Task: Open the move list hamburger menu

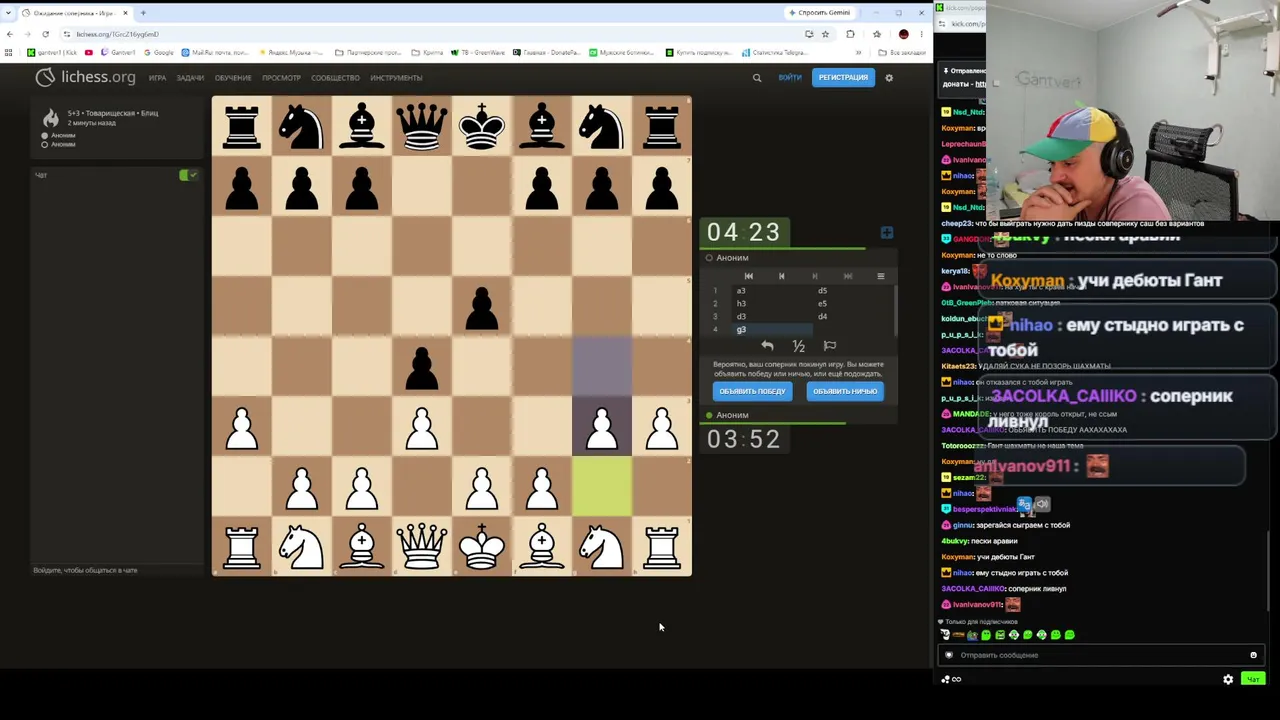Action: point(880,276)
